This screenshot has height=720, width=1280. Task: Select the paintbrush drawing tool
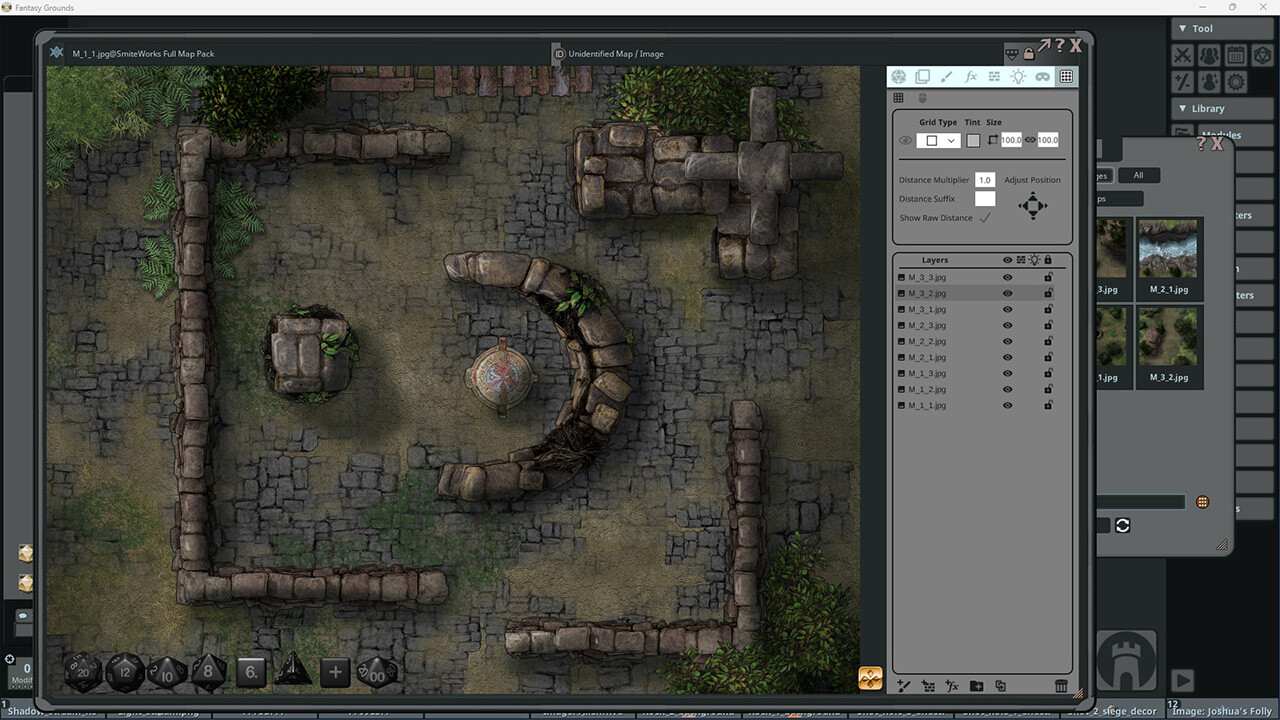click(x=947, y=76)
